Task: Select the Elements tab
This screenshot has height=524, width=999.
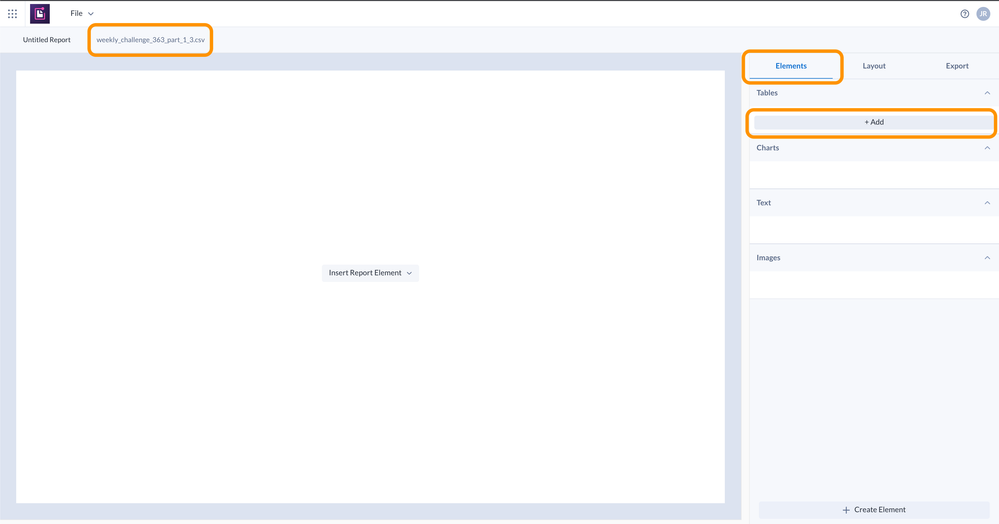Action: click(x=791, y=66)
